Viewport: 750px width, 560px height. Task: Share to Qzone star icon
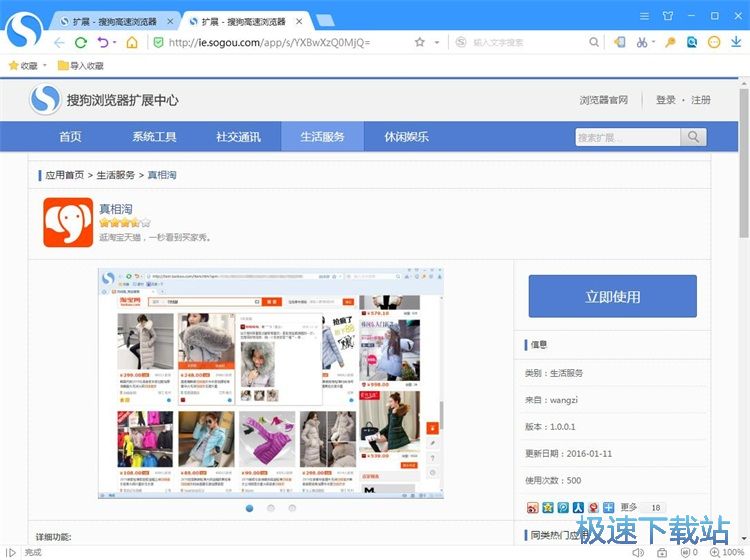548,508
